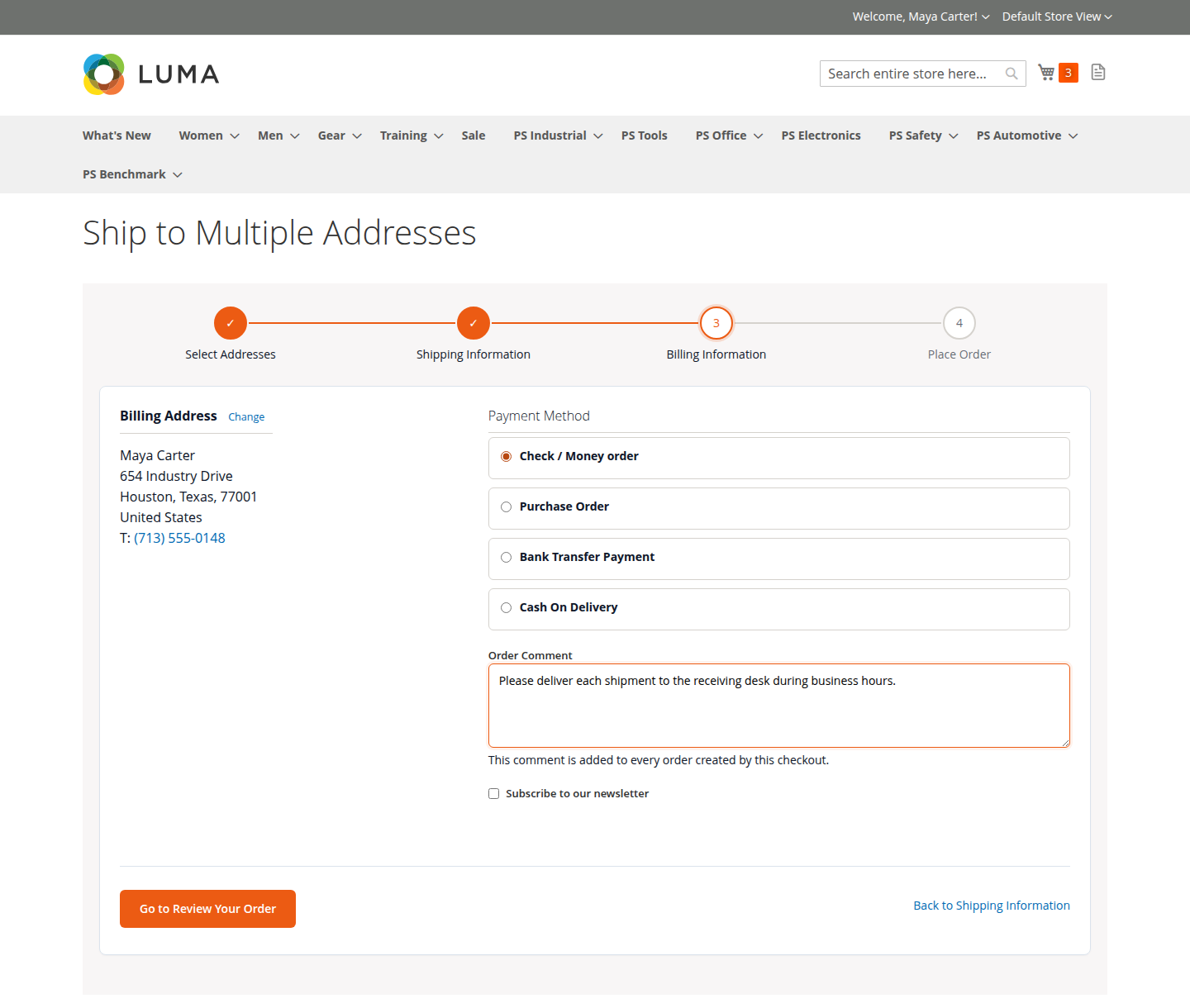
Task: Expand the PS Safety menu chevron
Action: click(x=954, y=136)
